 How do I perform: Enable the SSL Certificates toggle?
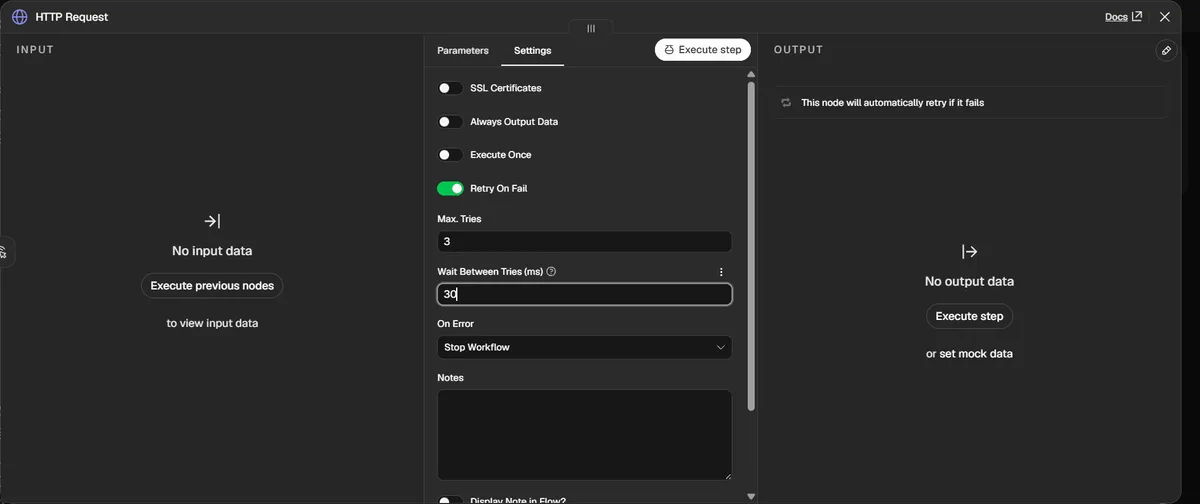tap(450, 88)
